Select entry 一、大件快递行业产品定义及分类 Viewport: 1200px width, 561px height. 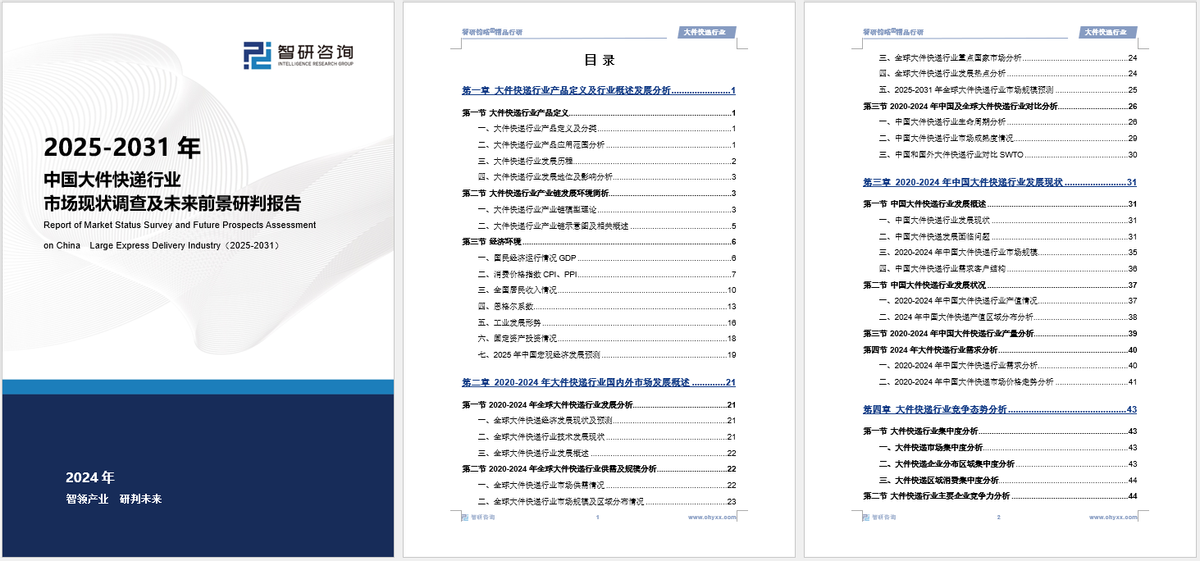click(x=606, y=129)
